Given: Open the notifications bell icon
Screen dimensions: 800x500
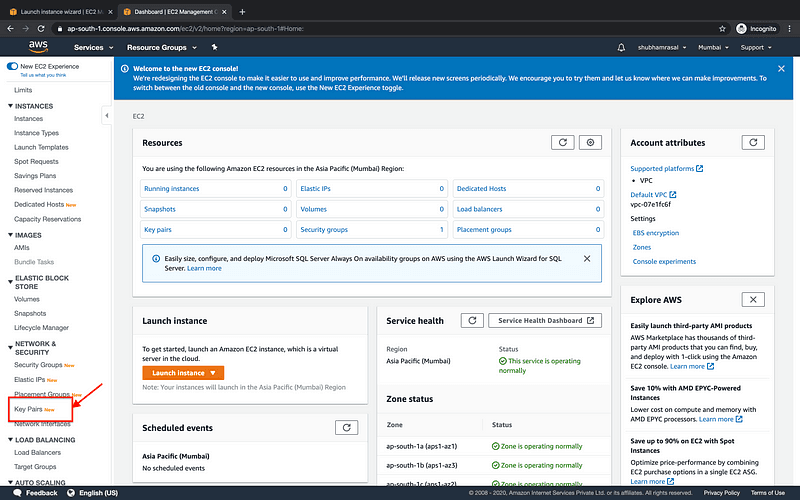Looking at the screenshot, I should (x=621, y=47).
